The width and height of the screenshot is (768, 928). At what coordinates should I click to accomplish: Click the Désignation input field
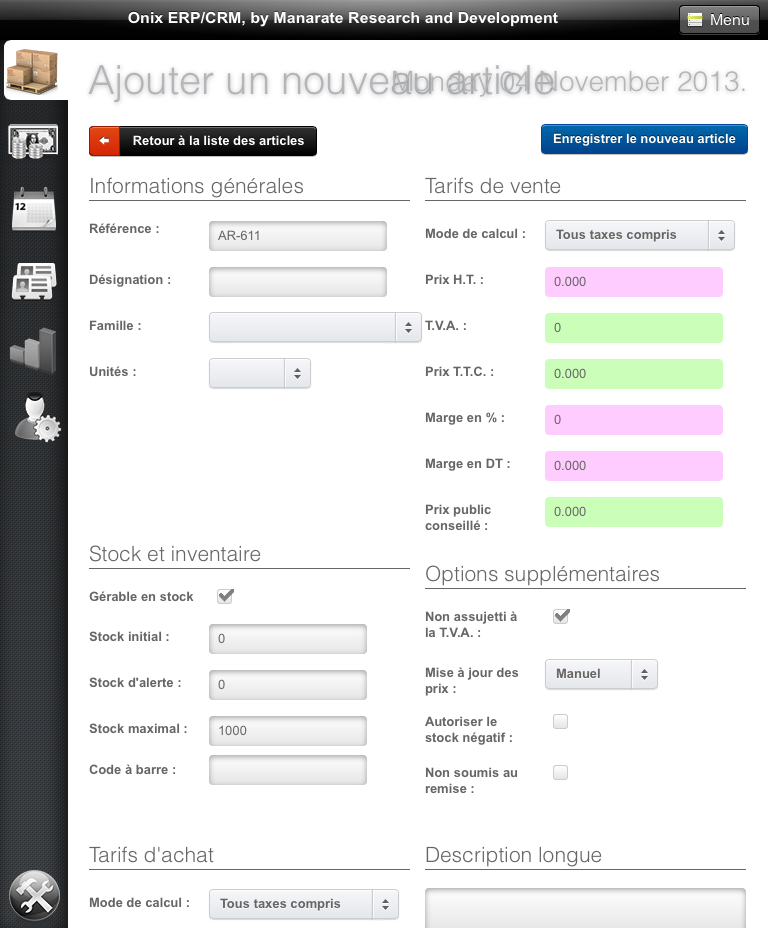pos(298,282)
